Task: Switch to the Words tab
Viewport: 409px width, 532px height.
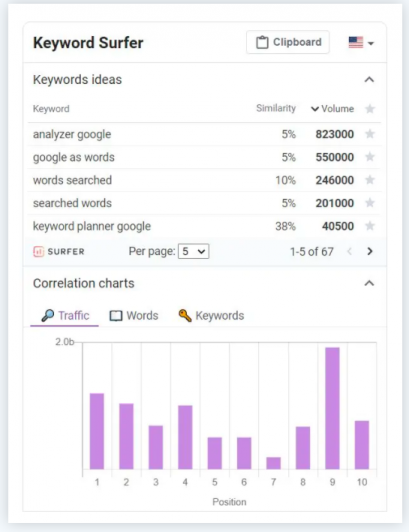Action: point(134,316)
